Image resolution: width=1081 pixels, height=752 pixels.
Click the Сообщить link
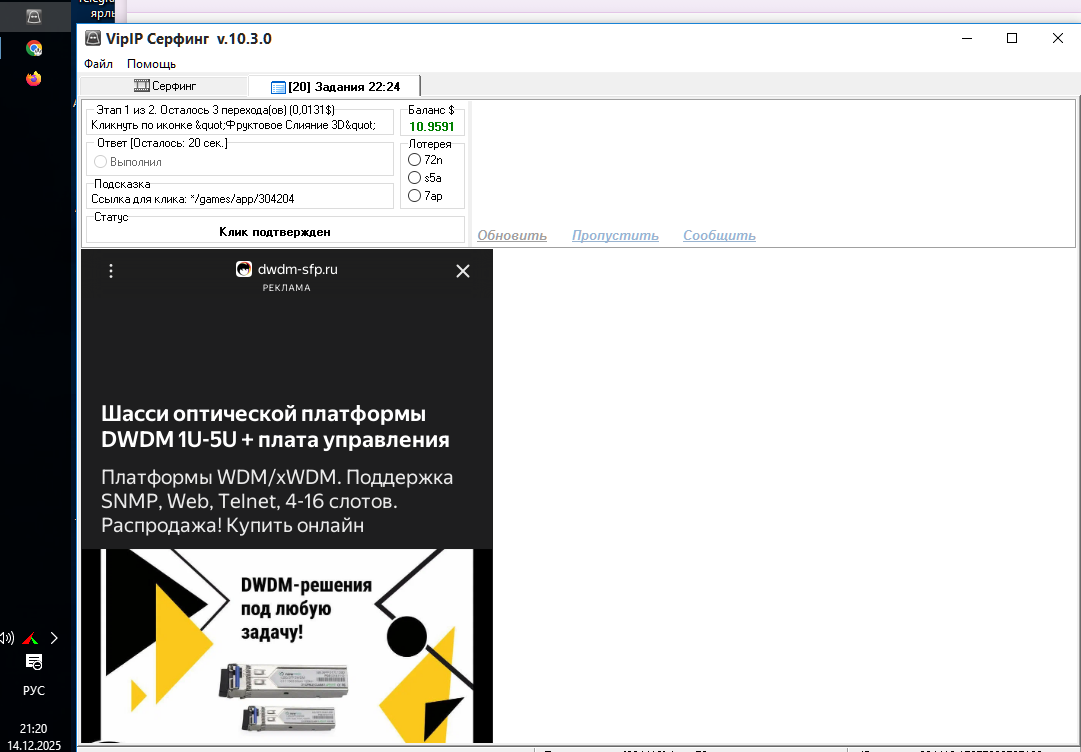coord(719,236)
